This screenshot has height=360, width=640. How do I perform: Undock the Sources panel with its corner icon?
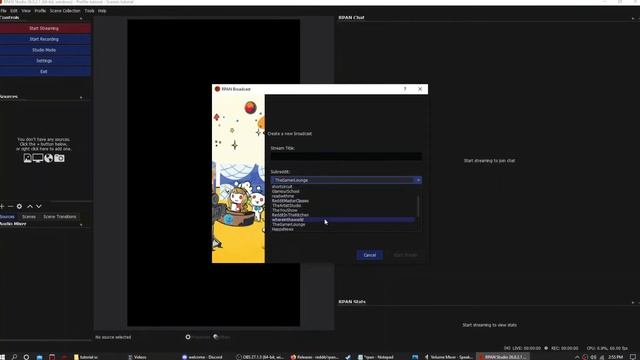coord(81,97)
